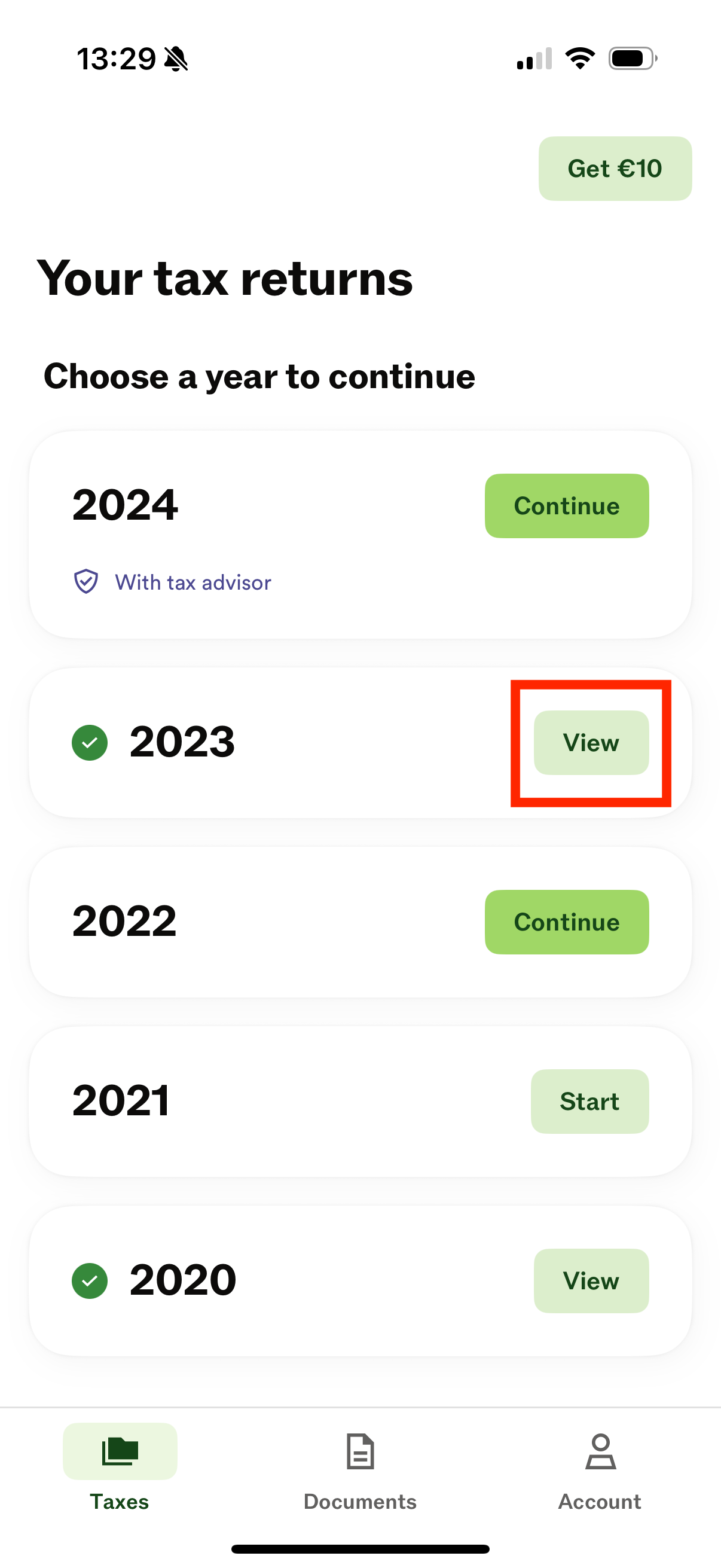Tap the green checkmark beside 2023
This screenshot has width=721, height=1568.
click(x=90, y=743)
